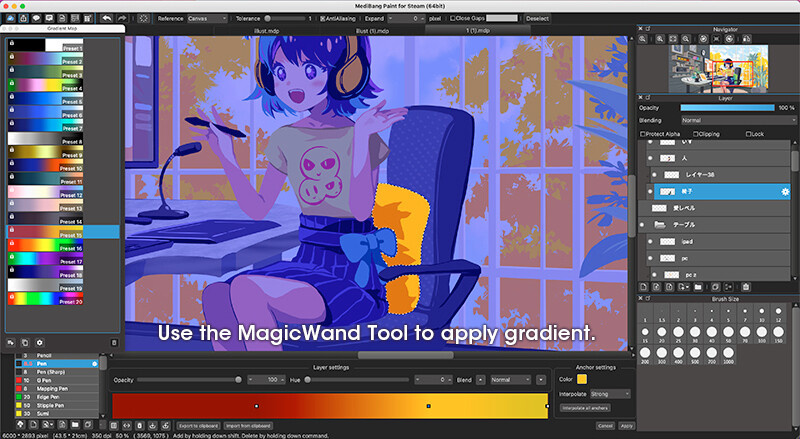The image size is (800, 439).
Task: Click the Deselect button
Action: click(x=537, y=18)
